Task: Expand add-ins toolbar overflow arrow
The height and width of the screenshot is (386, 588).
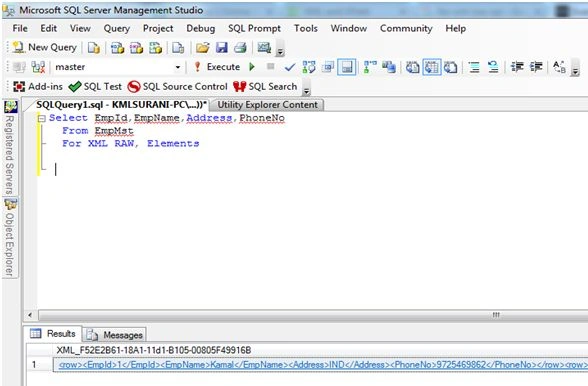Action: coord(306,89)
